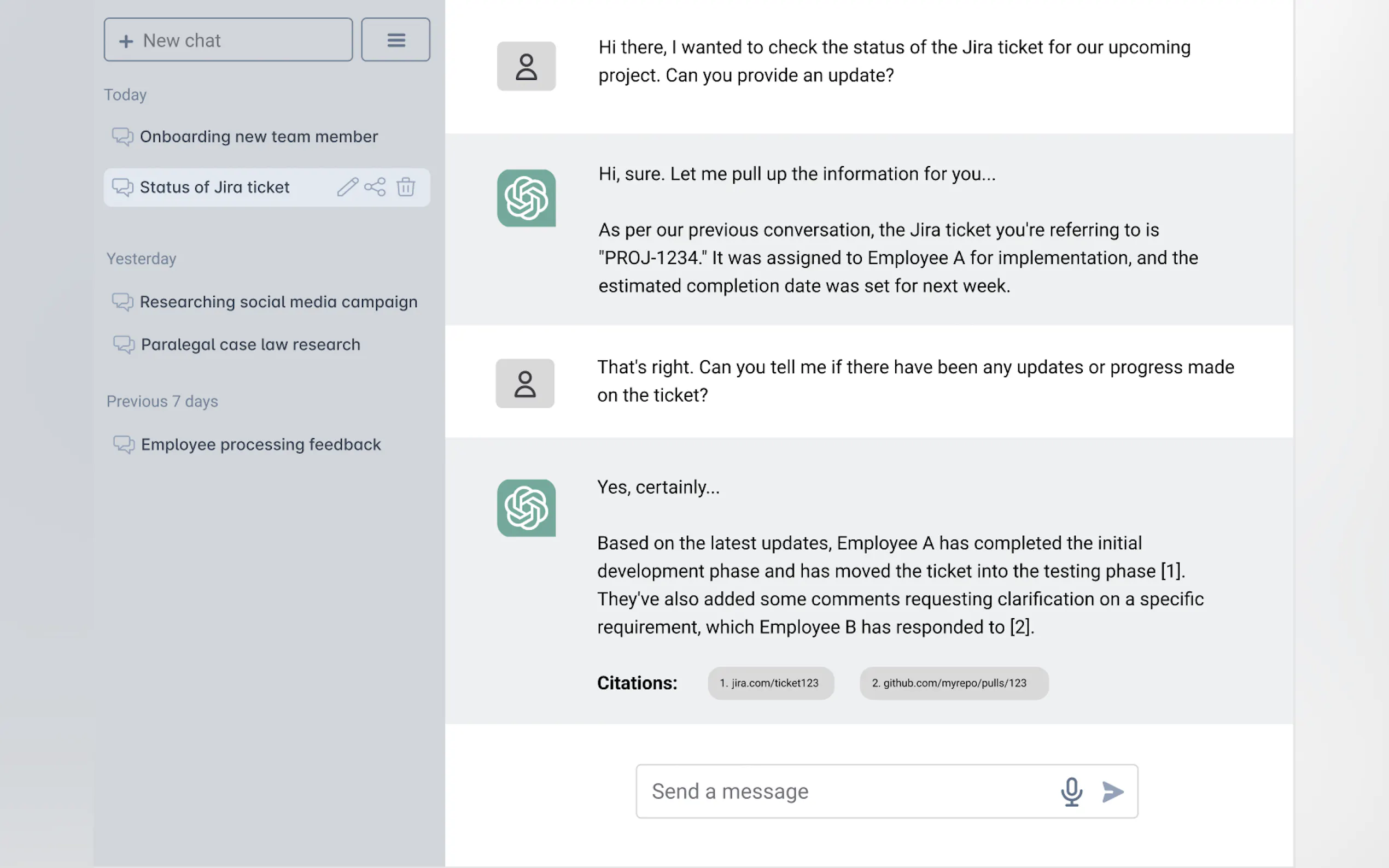The image size is (1389, 868).
Task: Click the ChatGPT logo beside first reply
Action: click(526, 198)
